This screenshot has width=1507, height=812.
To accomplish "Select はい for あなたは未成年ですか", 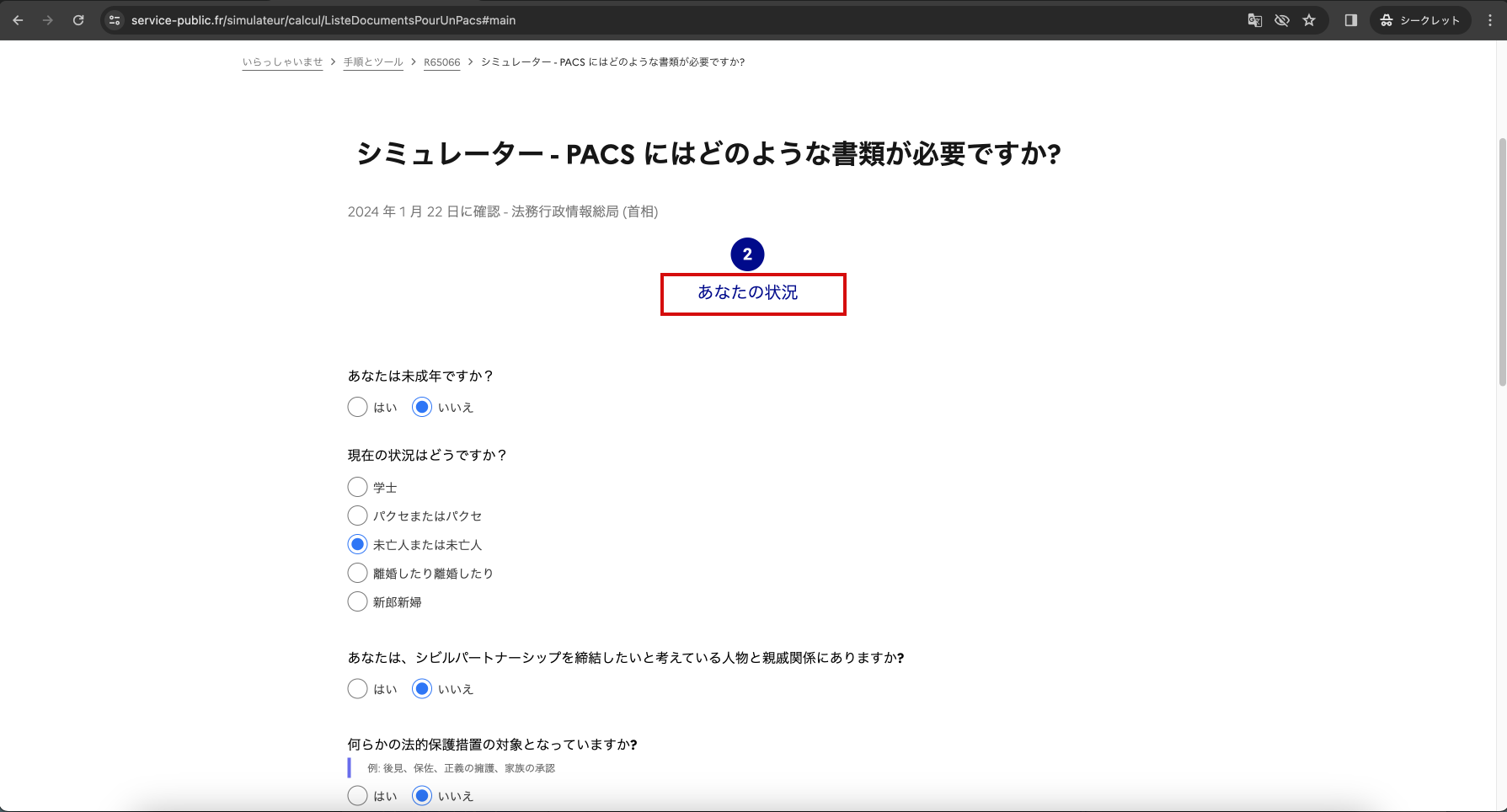I will [x=358, y=408].
